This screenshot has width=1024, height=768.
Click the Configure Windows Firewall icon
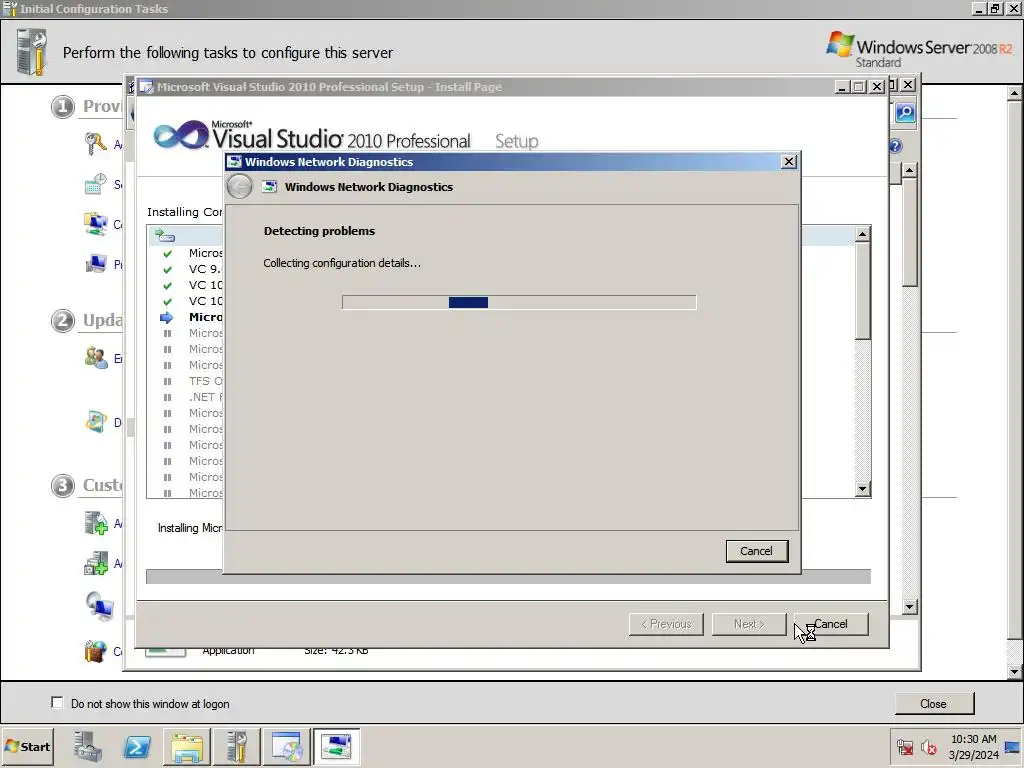pos(95,650)
